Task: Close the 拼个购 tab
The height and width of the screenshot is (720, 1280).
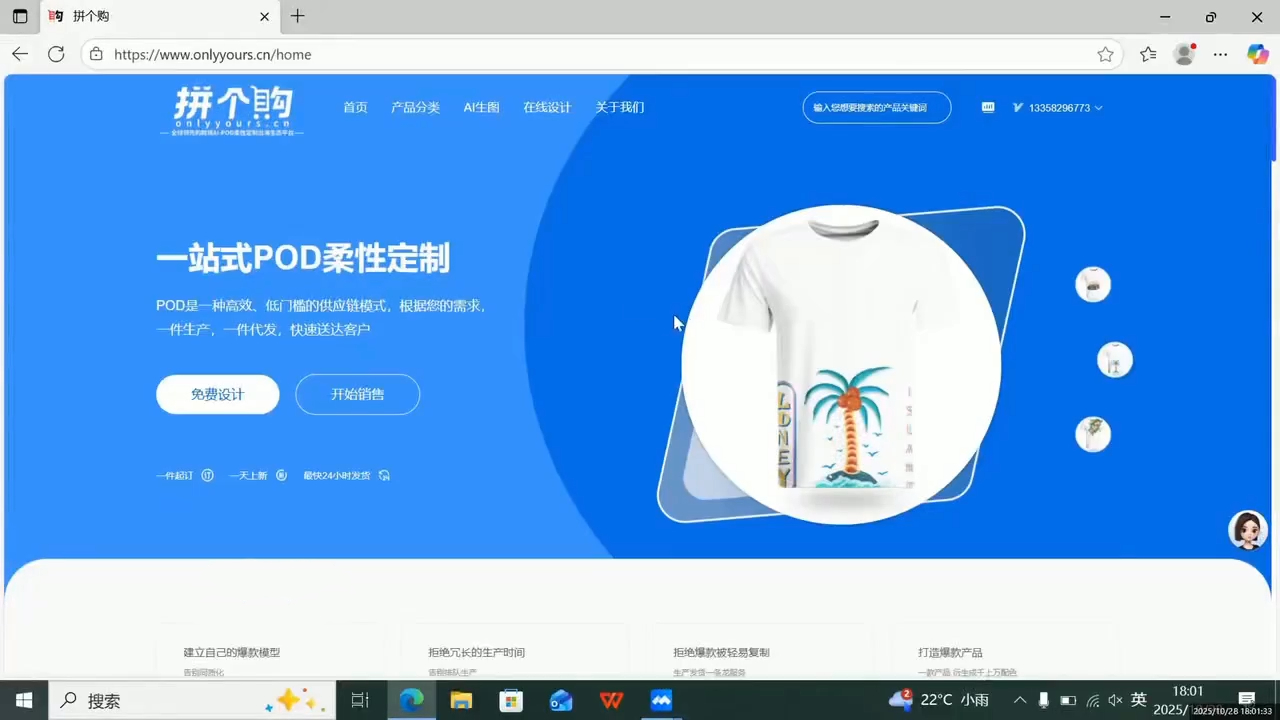Action: click(264, 17)
